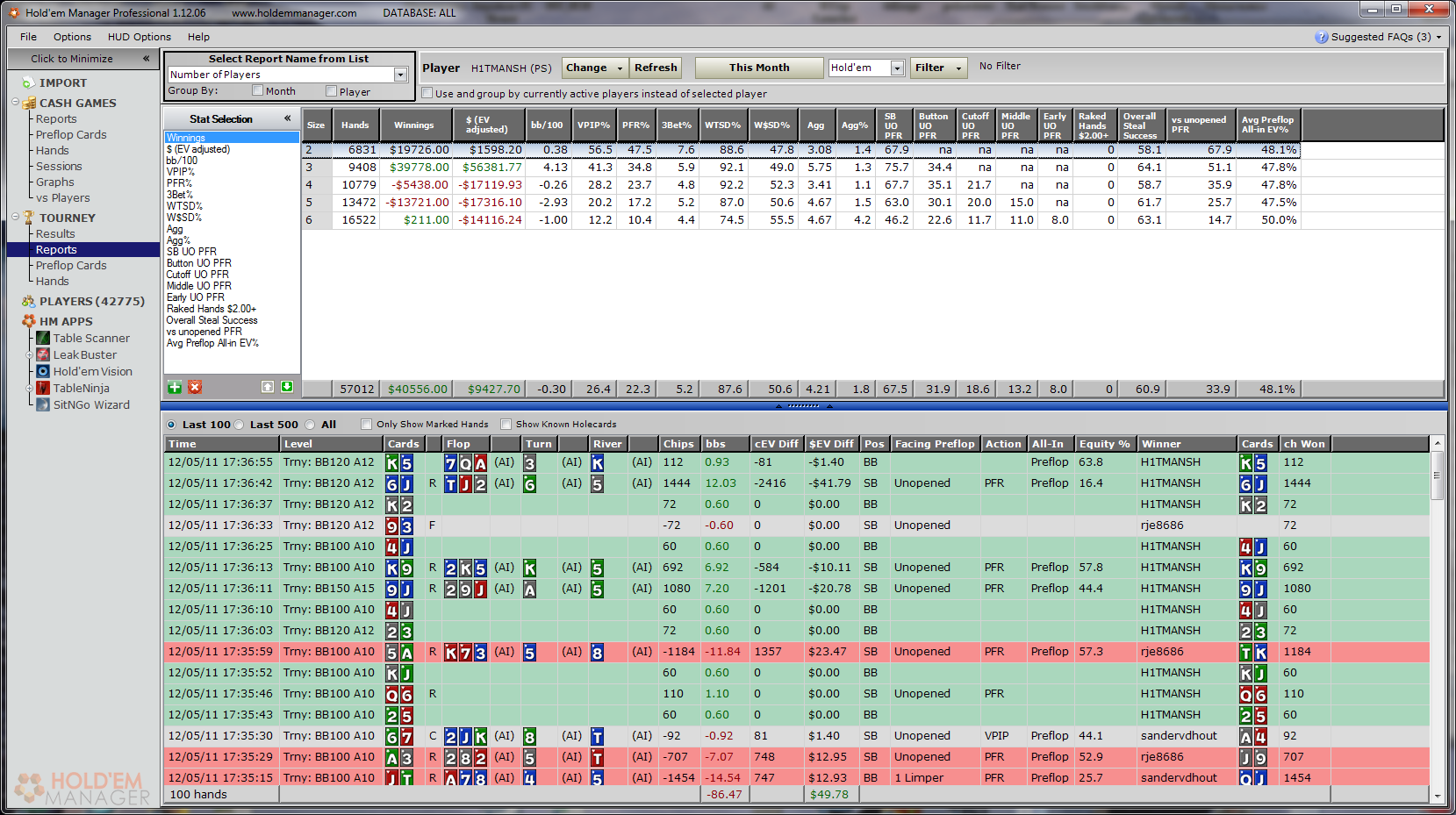The width and height of the screenshot is (1456, 815).
Task: Select Overall Steal Success stat
Action: coord(212,320)
